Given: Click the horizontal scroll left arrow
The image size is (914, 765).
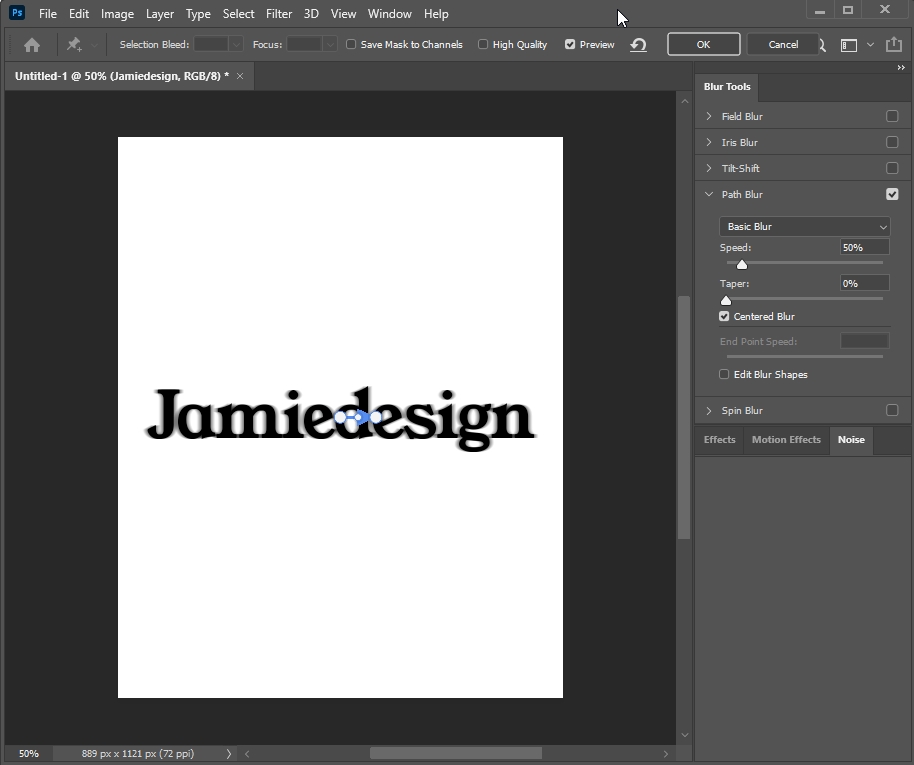Looking at the screenshot, I should click(247, 754).
